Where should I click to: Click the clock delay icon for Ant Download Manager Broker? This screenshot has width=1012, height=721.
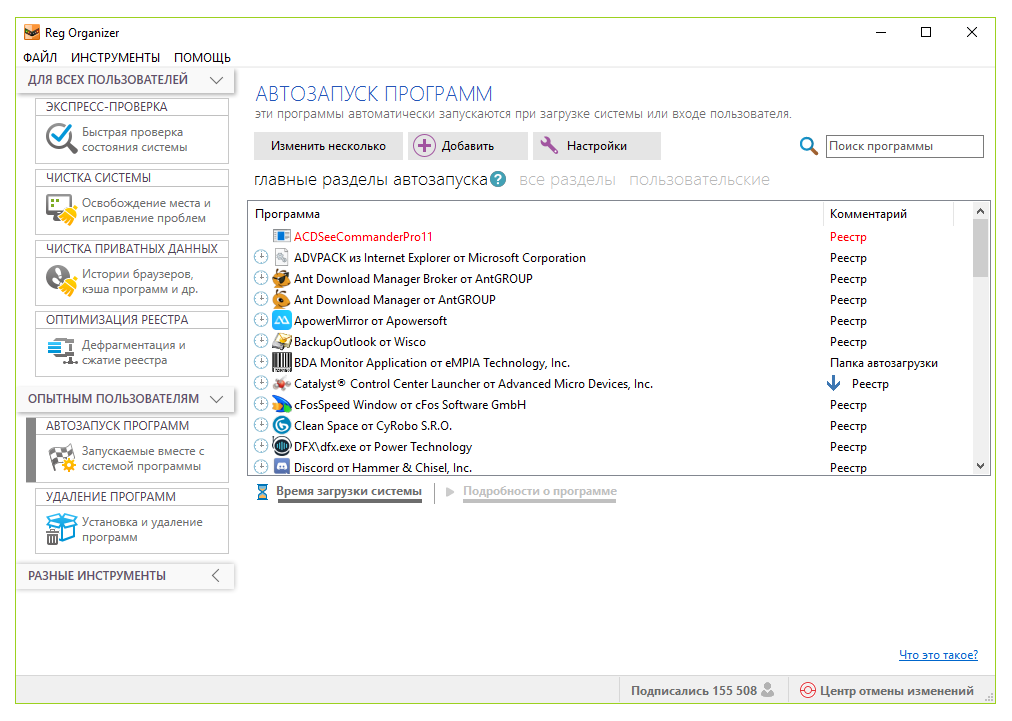(261, 278)
